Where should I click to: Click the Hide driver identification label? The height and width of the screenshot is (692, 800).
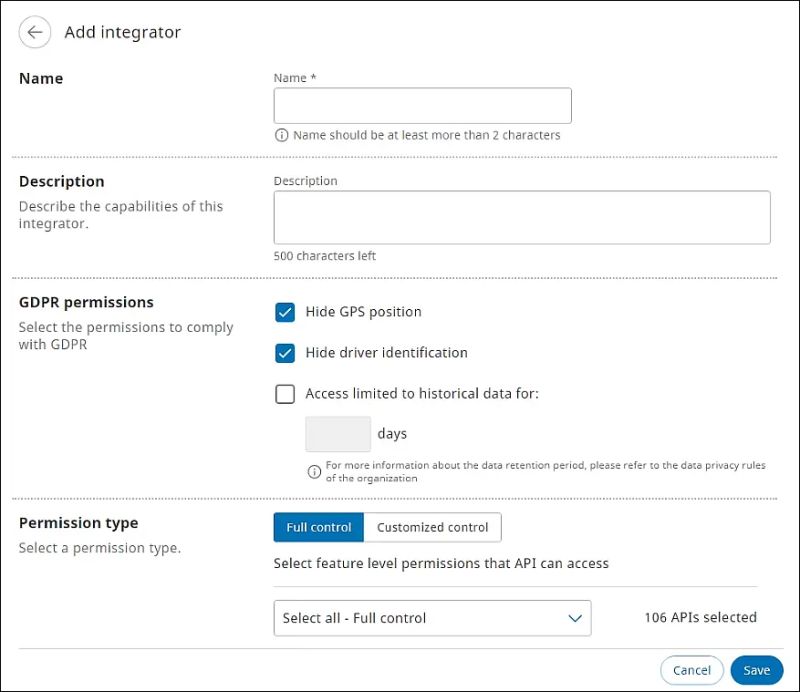pos(386,353)
